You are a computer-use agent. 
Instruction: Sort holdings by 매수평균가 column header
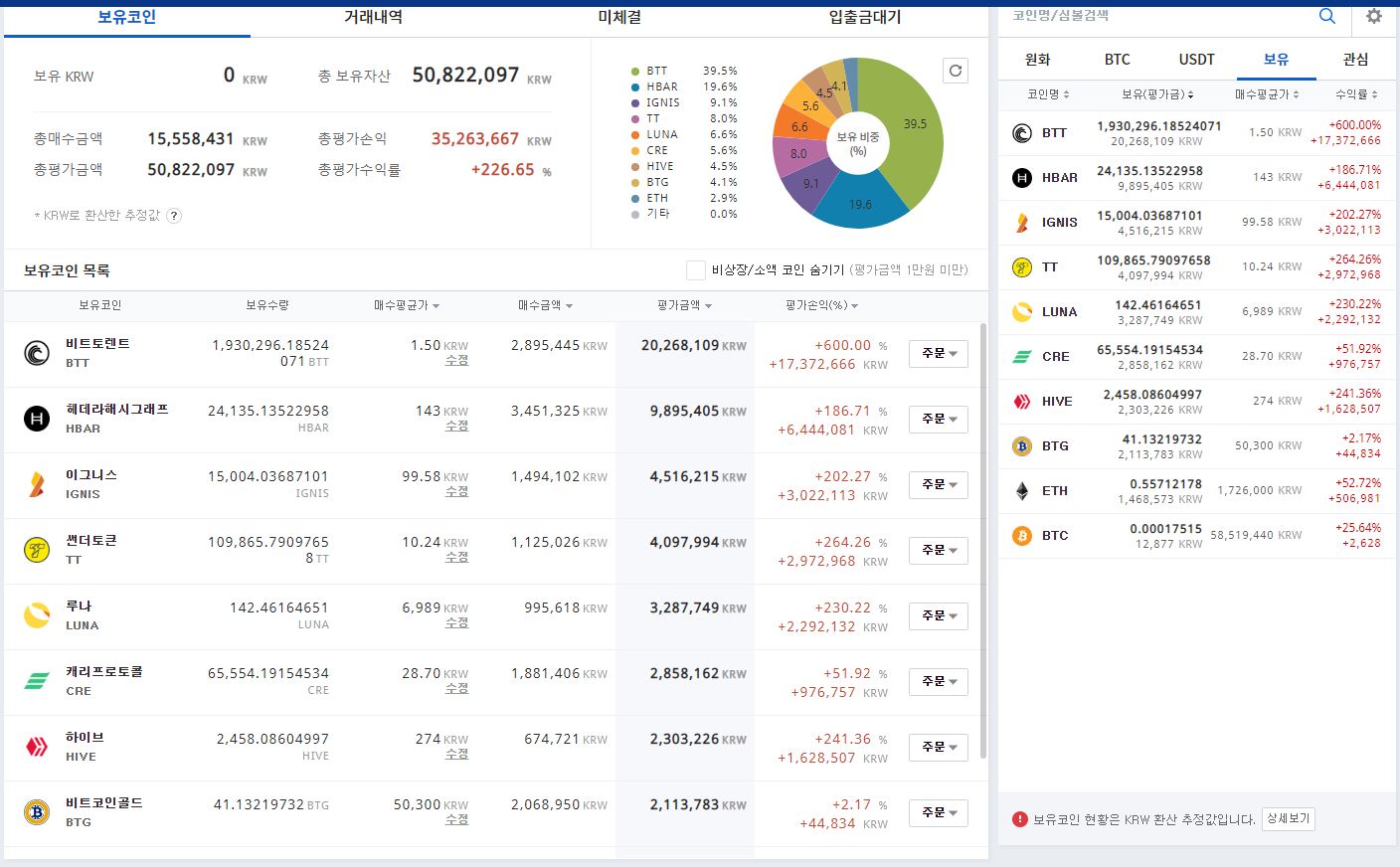tap(407, 305)
